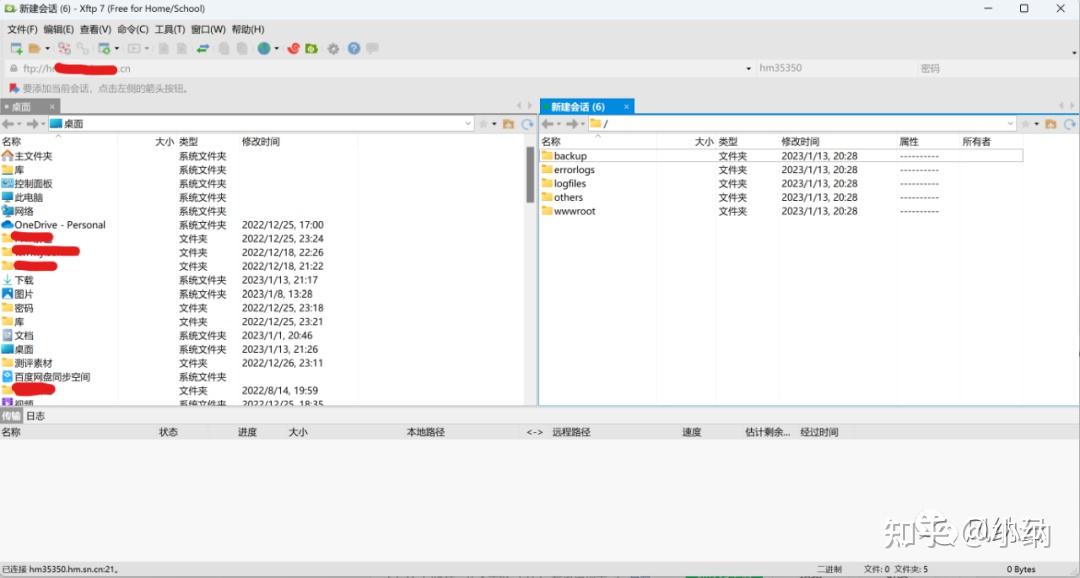Expand the local path 桌面 dropdown
This screenshot has width=1080, height=578.
point(468,124)
